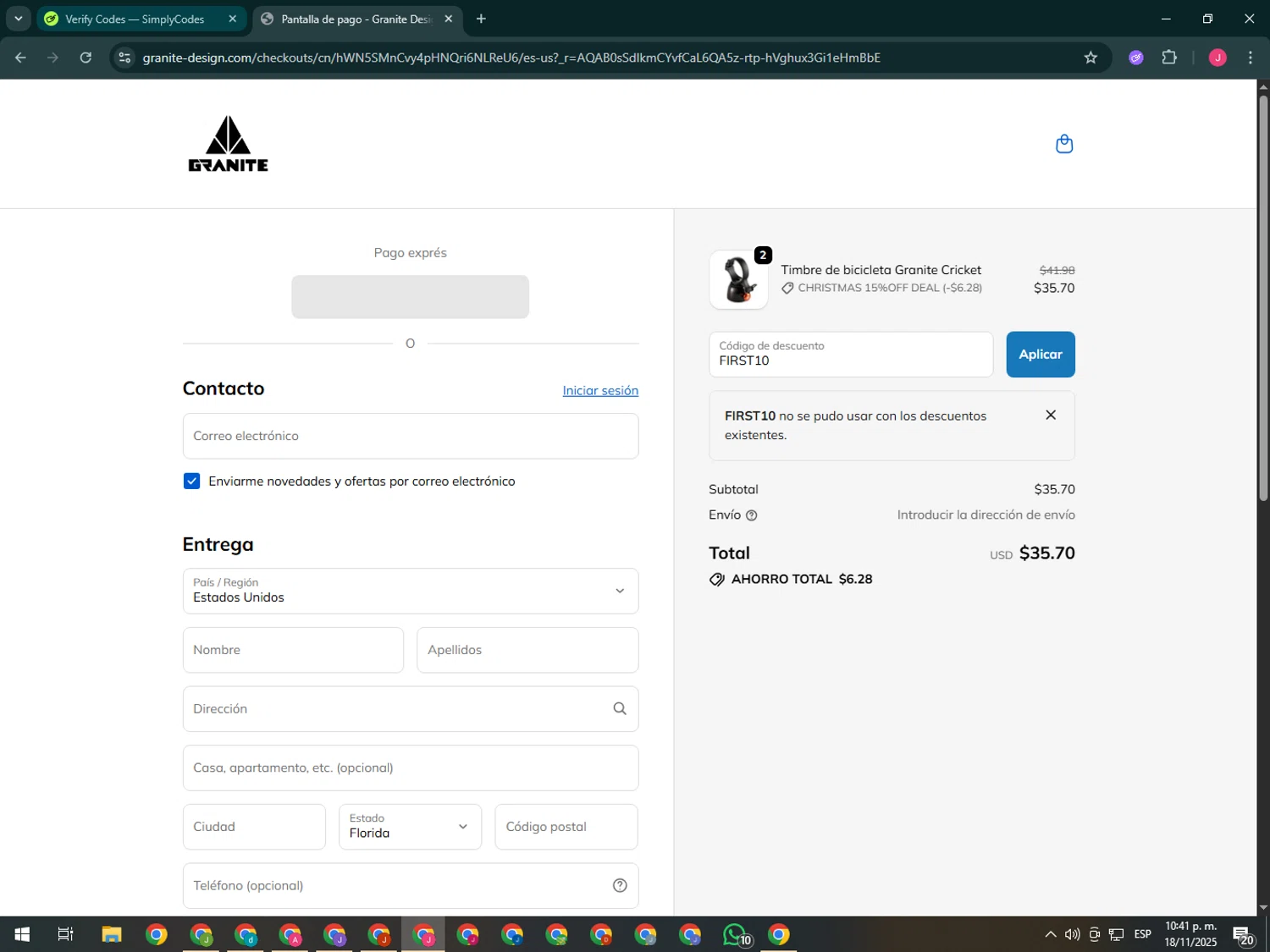Click the Timbre de bicicleta Granite Cricket title
Viewport: 1270px width, 952px height.
pyautogui.click(x=881, y=270)
